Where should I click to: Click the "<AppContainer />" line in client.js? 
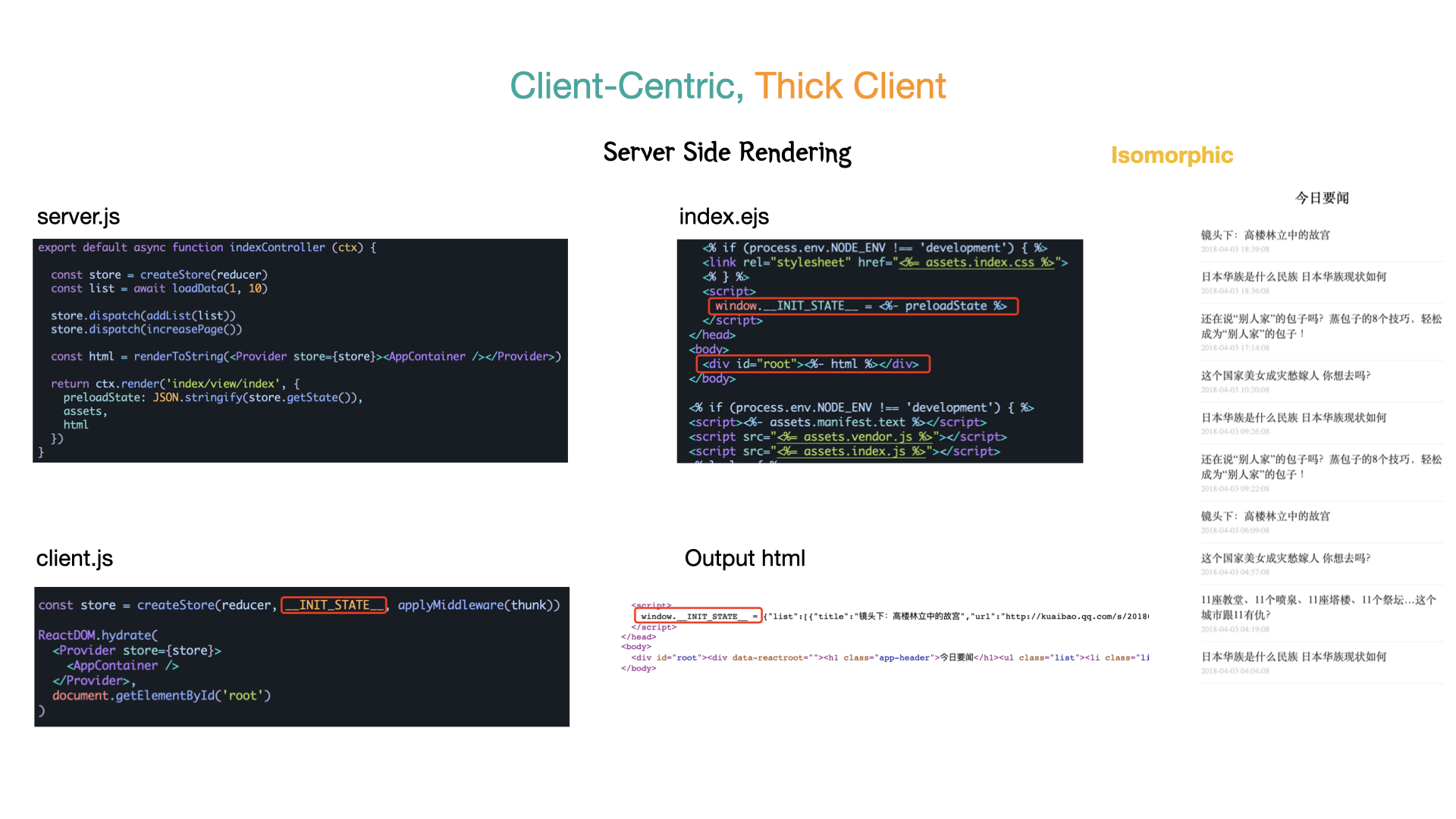click(123, 666)
